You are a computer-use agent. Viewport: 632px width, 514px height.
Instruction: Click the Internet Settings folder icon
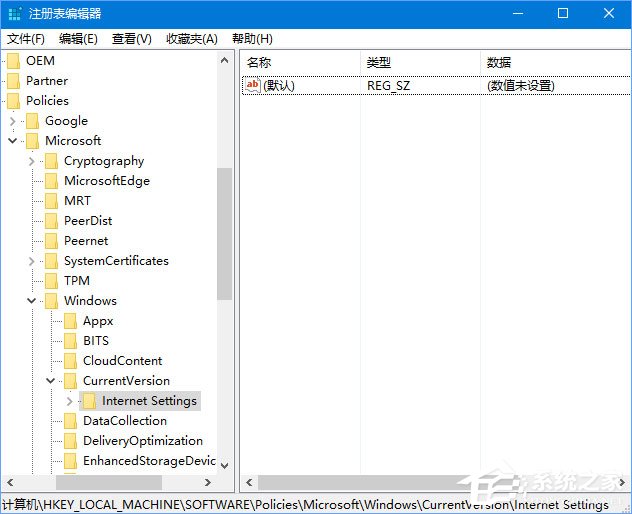(x=89, y=401)
